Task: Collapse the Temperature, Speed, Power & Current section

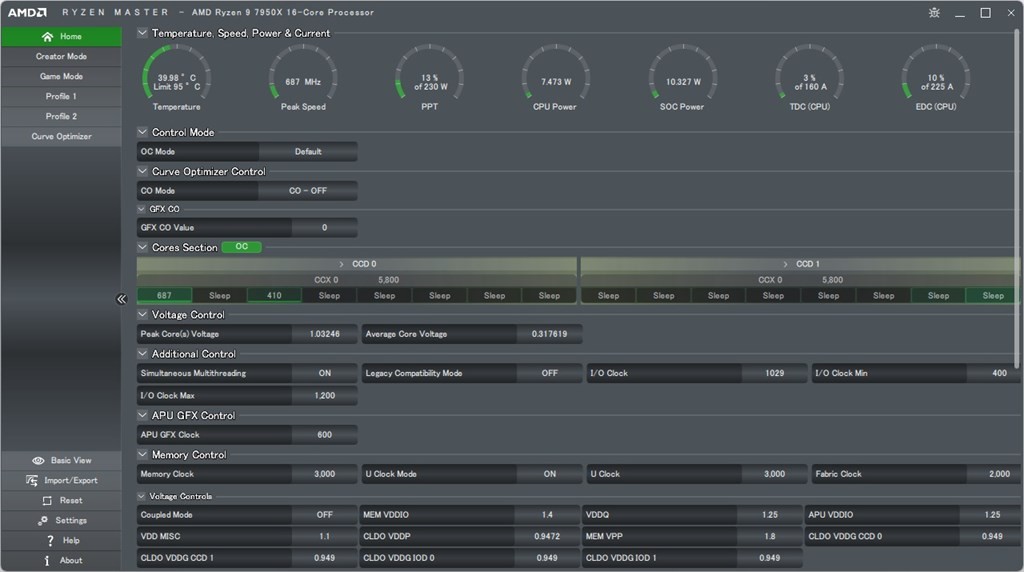Action: pos(143,33)
